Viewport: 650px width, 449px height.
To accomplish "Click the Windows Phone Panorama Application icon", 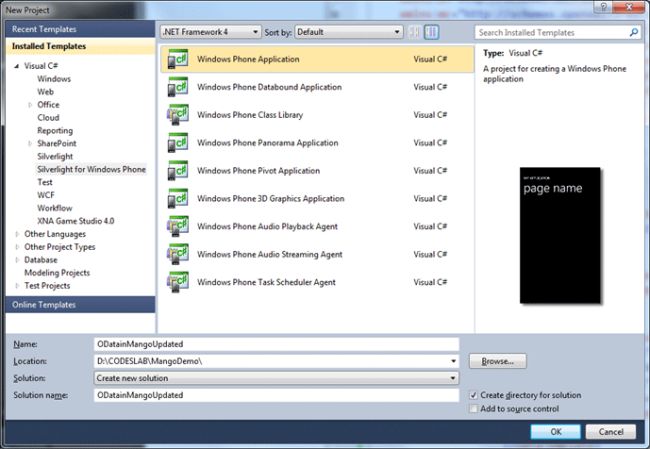I will point(178,143).
